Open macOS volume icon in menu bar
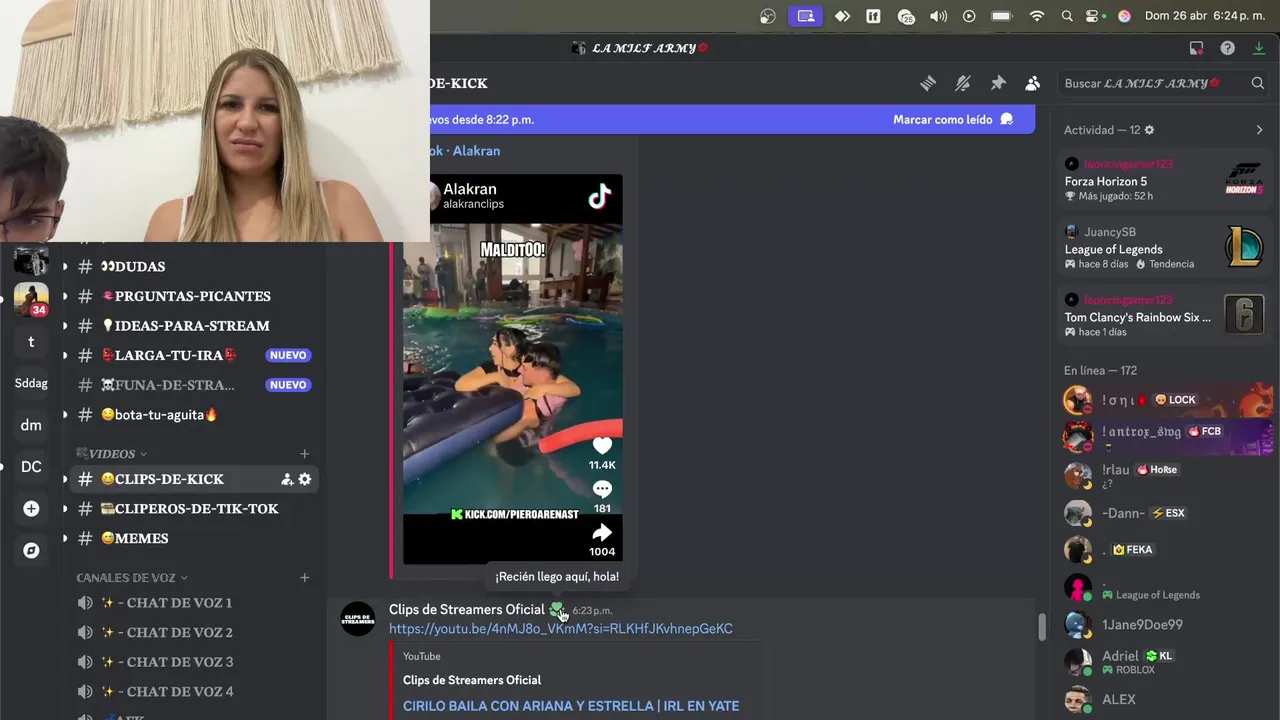Viewport: 1280px width, 720px height. coord(938,16)
